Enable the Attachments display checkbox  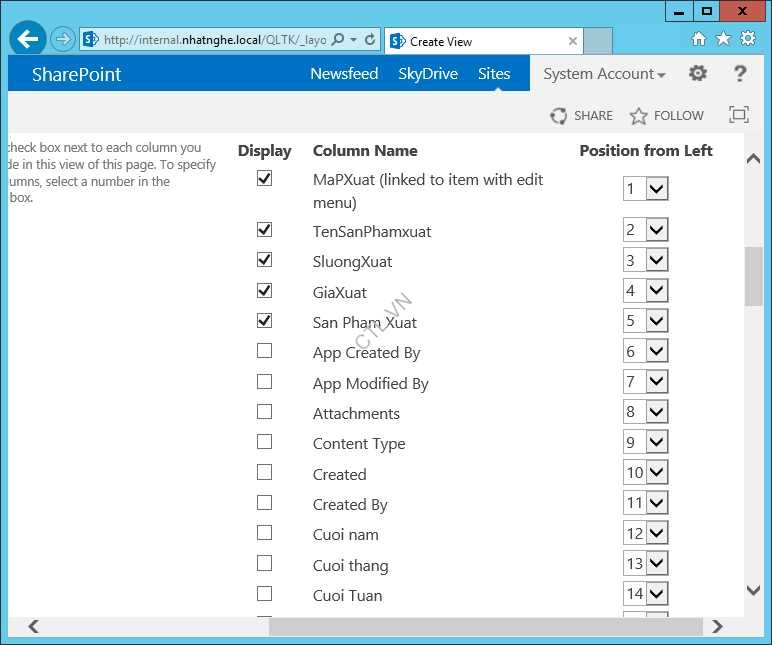pyautogui.click(x=264, y=411)
